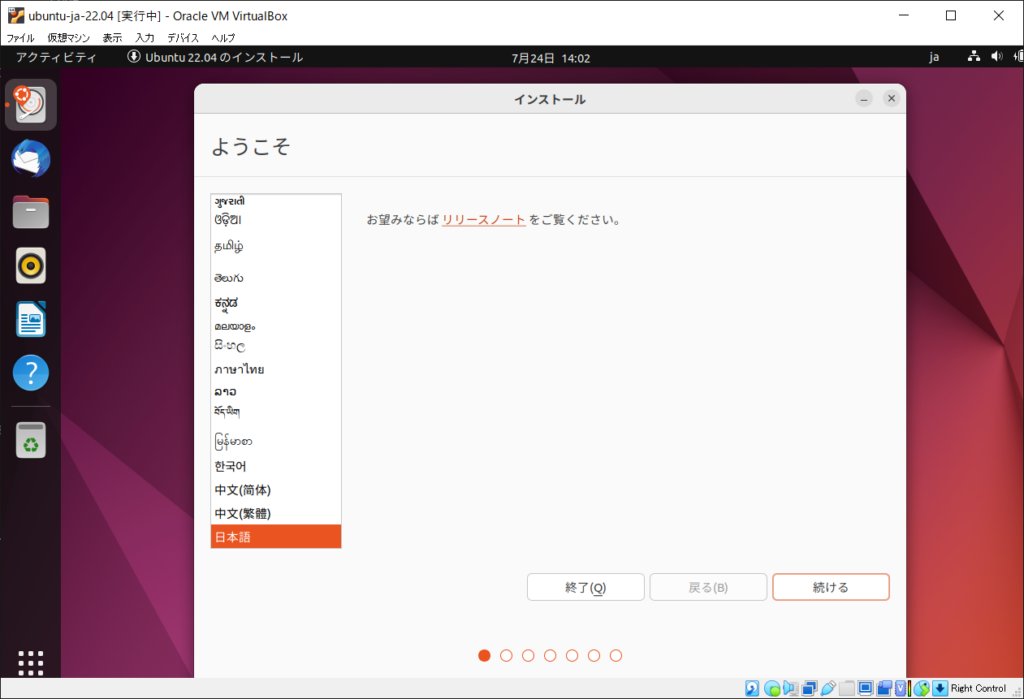The height and width of the screenshot is (699, 1024).
Task: Click the VirtualBox display status icon
Action: click(865, 688)
